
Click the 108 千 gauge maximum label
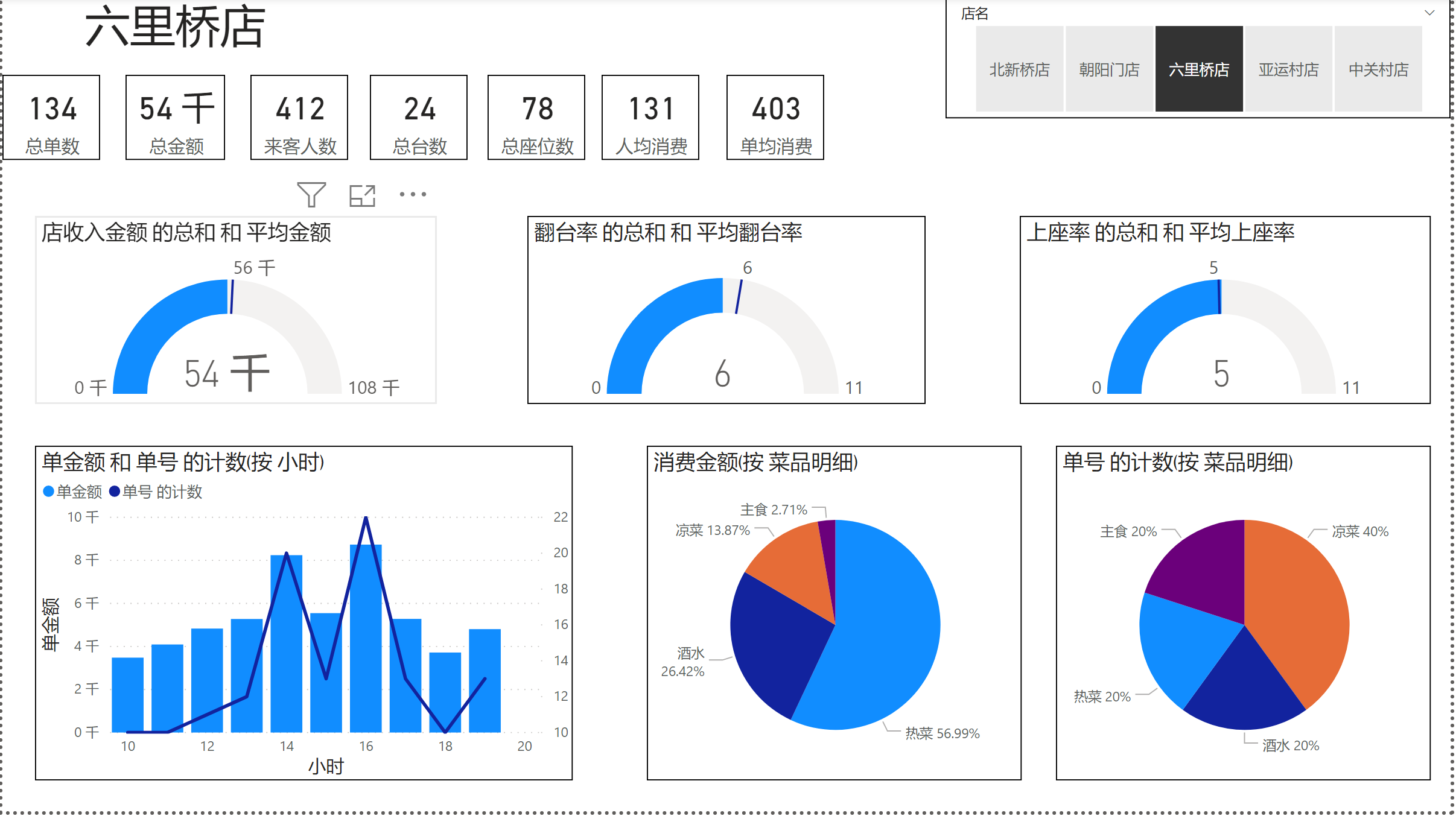tap(374, 388)
